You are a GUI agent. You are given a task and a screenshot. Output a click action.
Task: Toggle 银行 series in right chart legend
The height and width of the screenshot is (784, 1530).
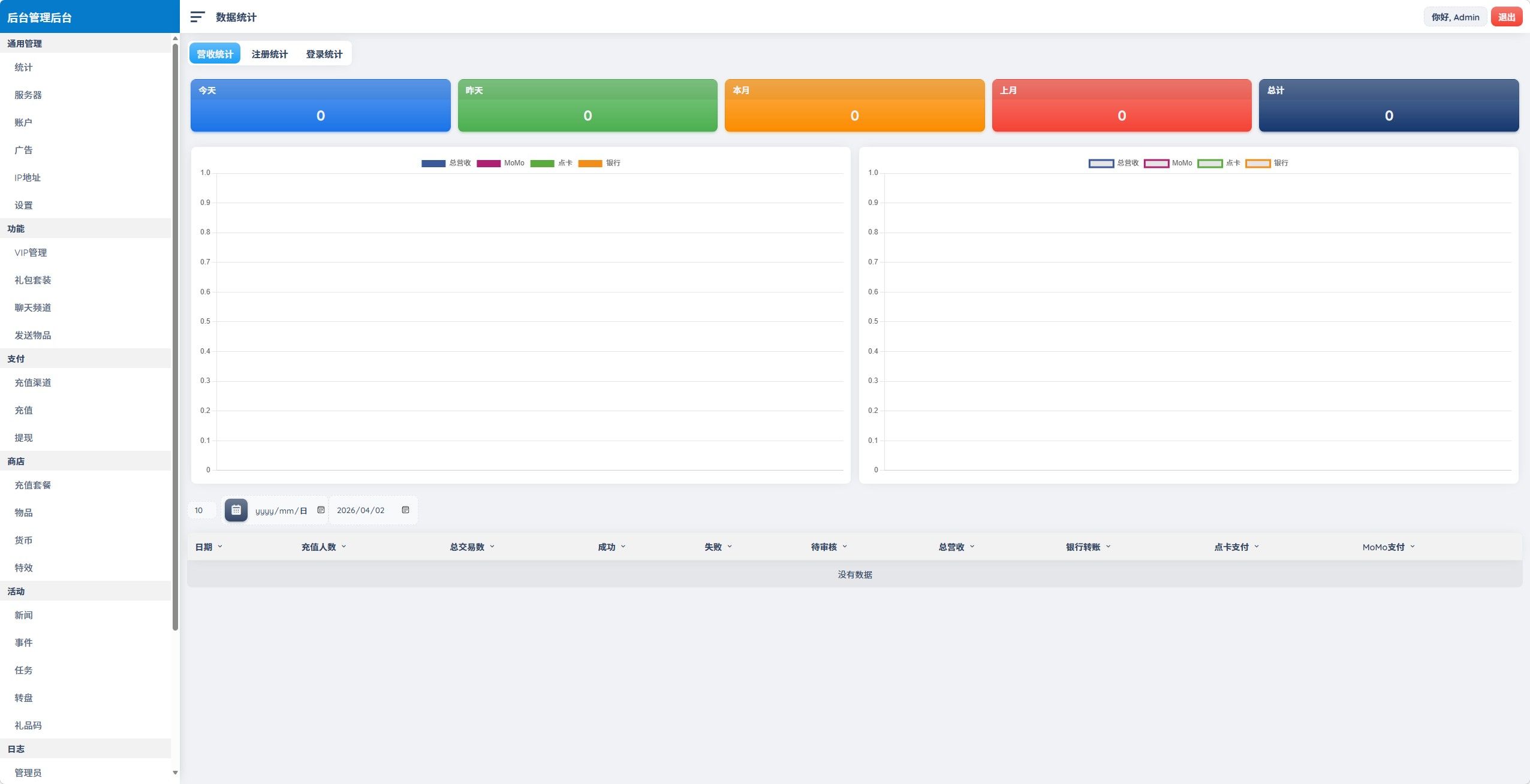[1266, 163]
